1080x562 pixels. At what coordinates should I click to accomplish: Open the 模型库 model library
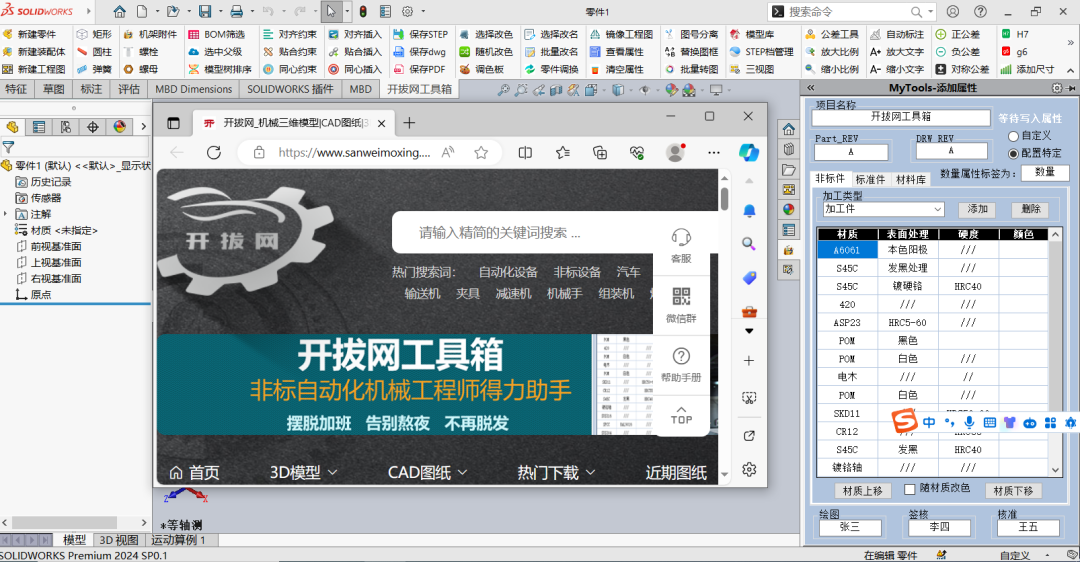click(752, 34)
